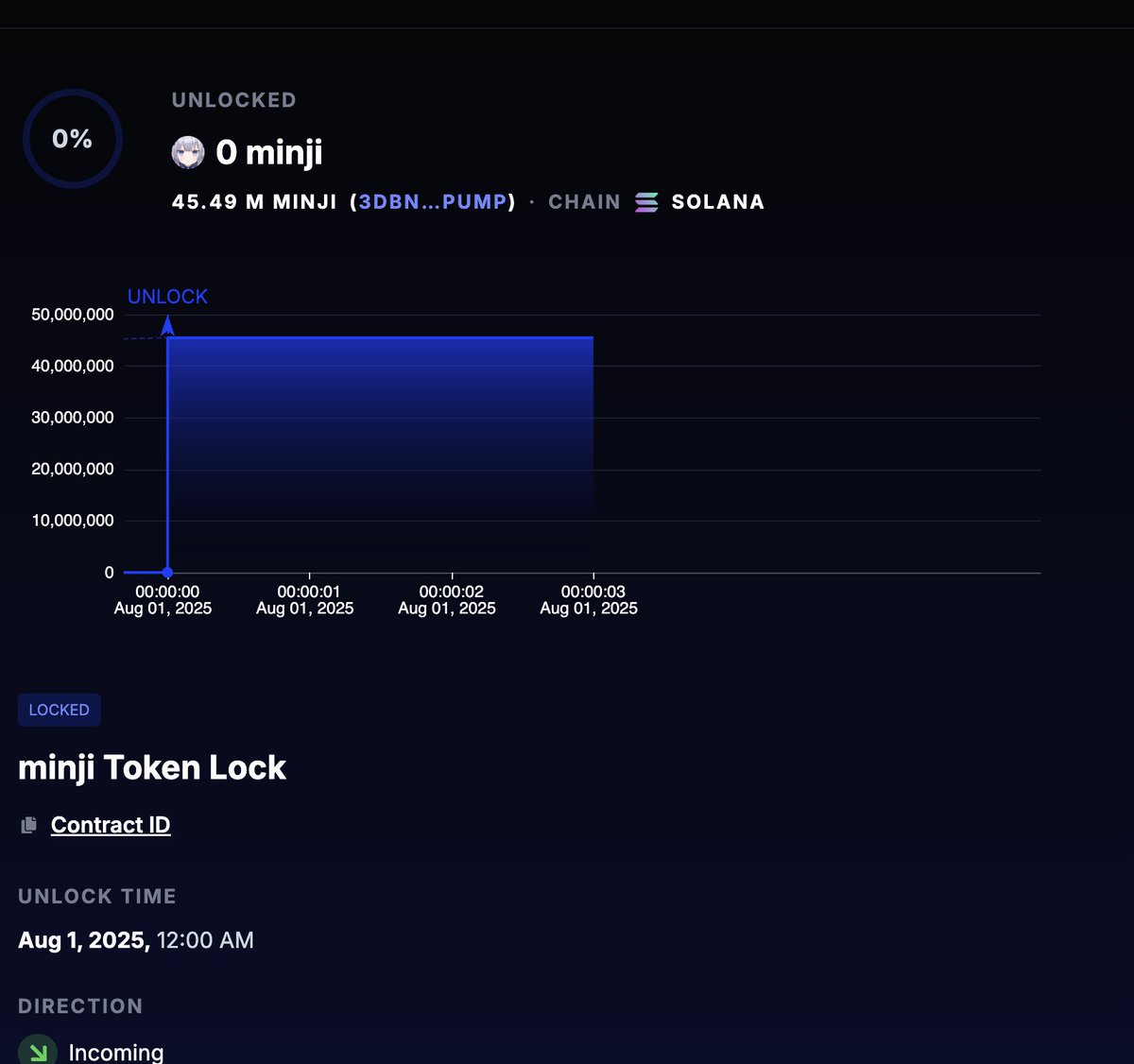The height and width of the screenshot is (1064, 1134).
Task: Click the LOCKED status badge
Action: tap(60, 710)
